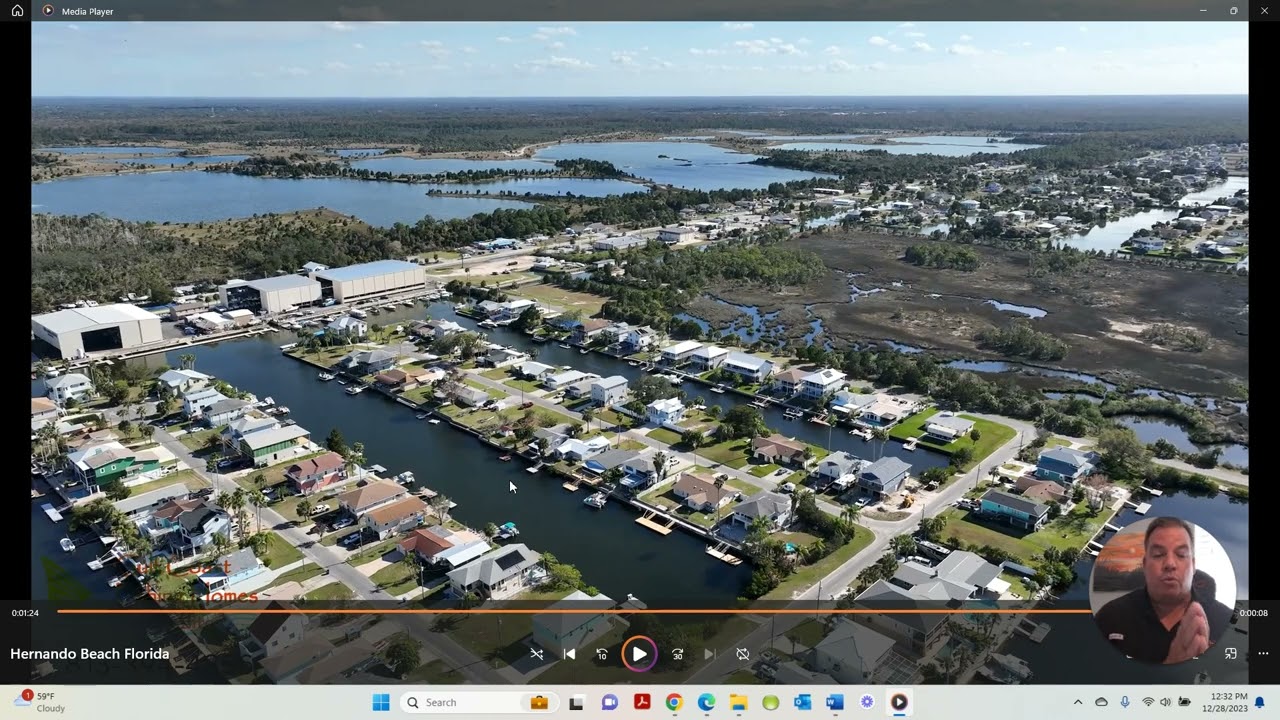
Task: Click the Media Player logo in title bar
Action: click(x=48, y=11)
